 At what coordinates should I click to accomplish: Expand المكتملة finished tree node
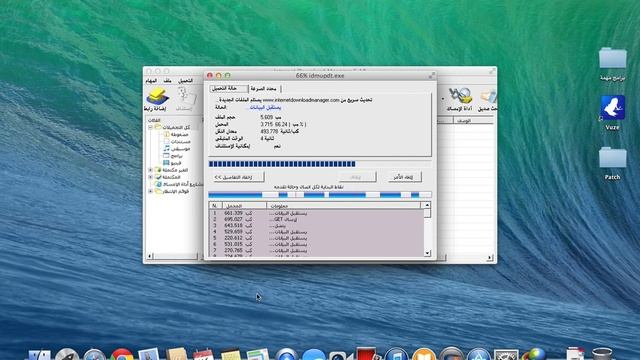click(x=150, y=177)
